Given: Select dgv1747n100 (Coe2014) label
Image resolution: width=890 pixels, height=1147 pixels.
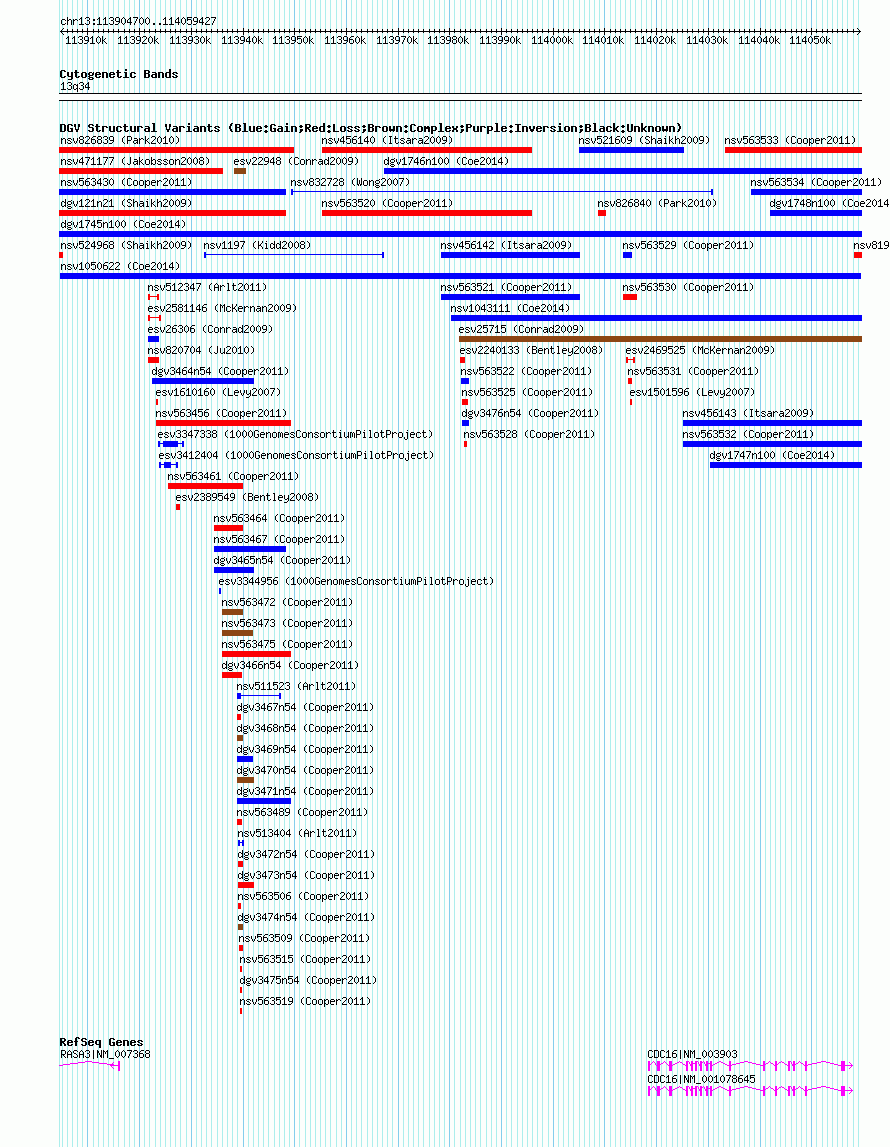Looking at the screenshot, I should [x=772, y=456].
